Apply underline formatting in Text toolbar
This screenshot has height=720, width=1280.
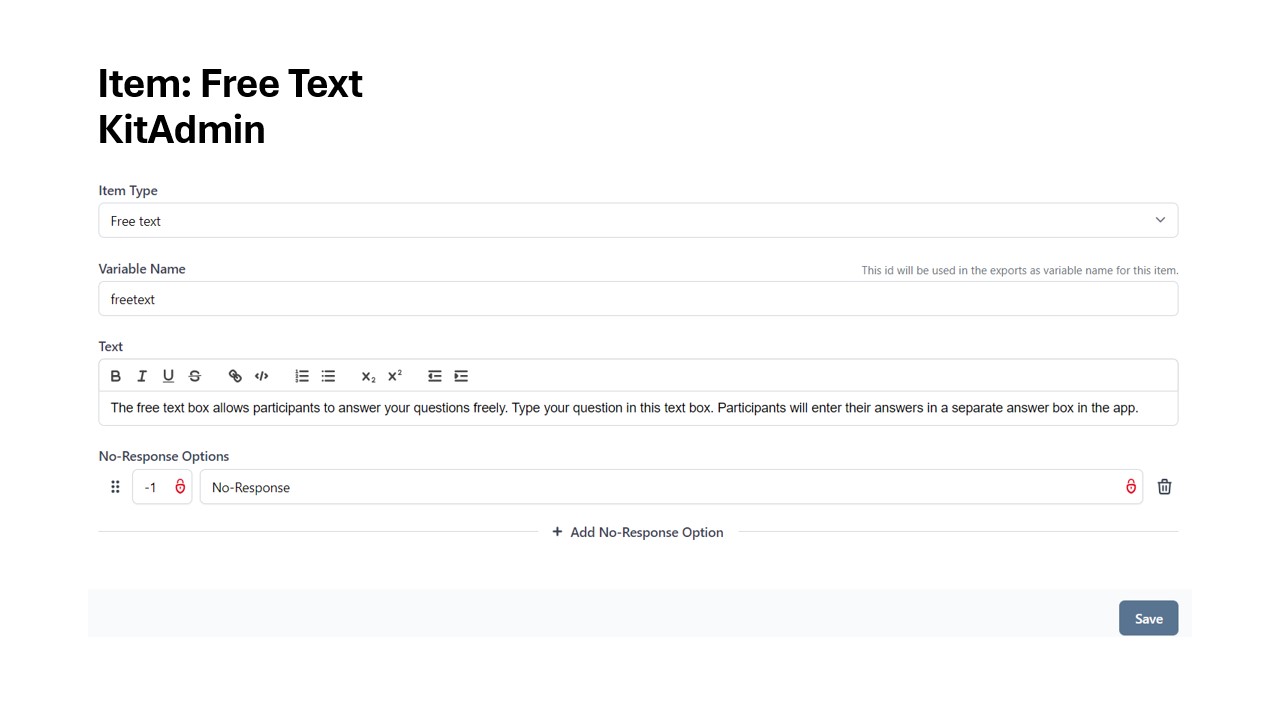tap(168, 376)
